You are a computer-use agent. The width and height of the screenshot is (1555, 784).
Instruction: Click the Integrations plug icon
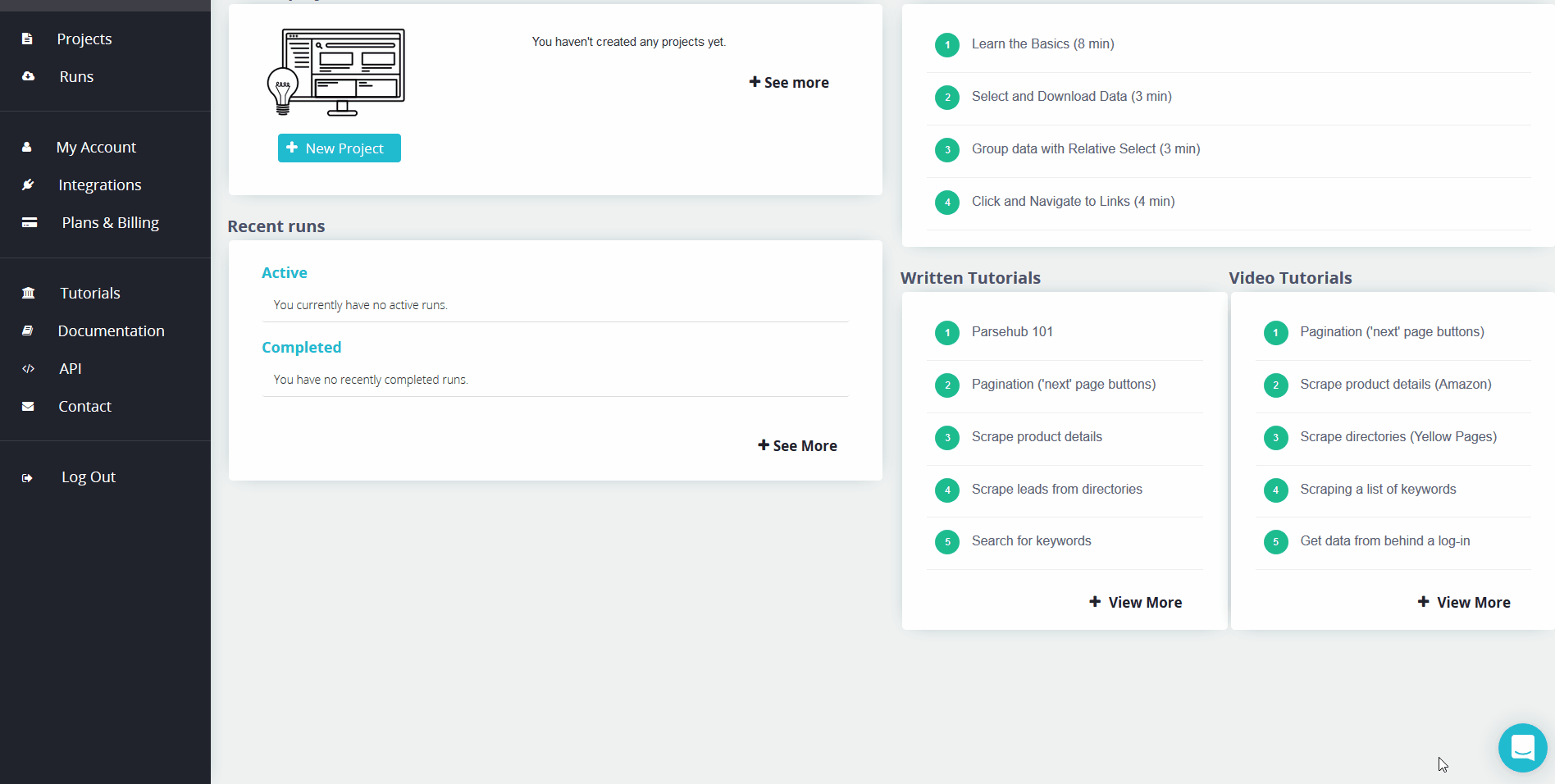28,185
